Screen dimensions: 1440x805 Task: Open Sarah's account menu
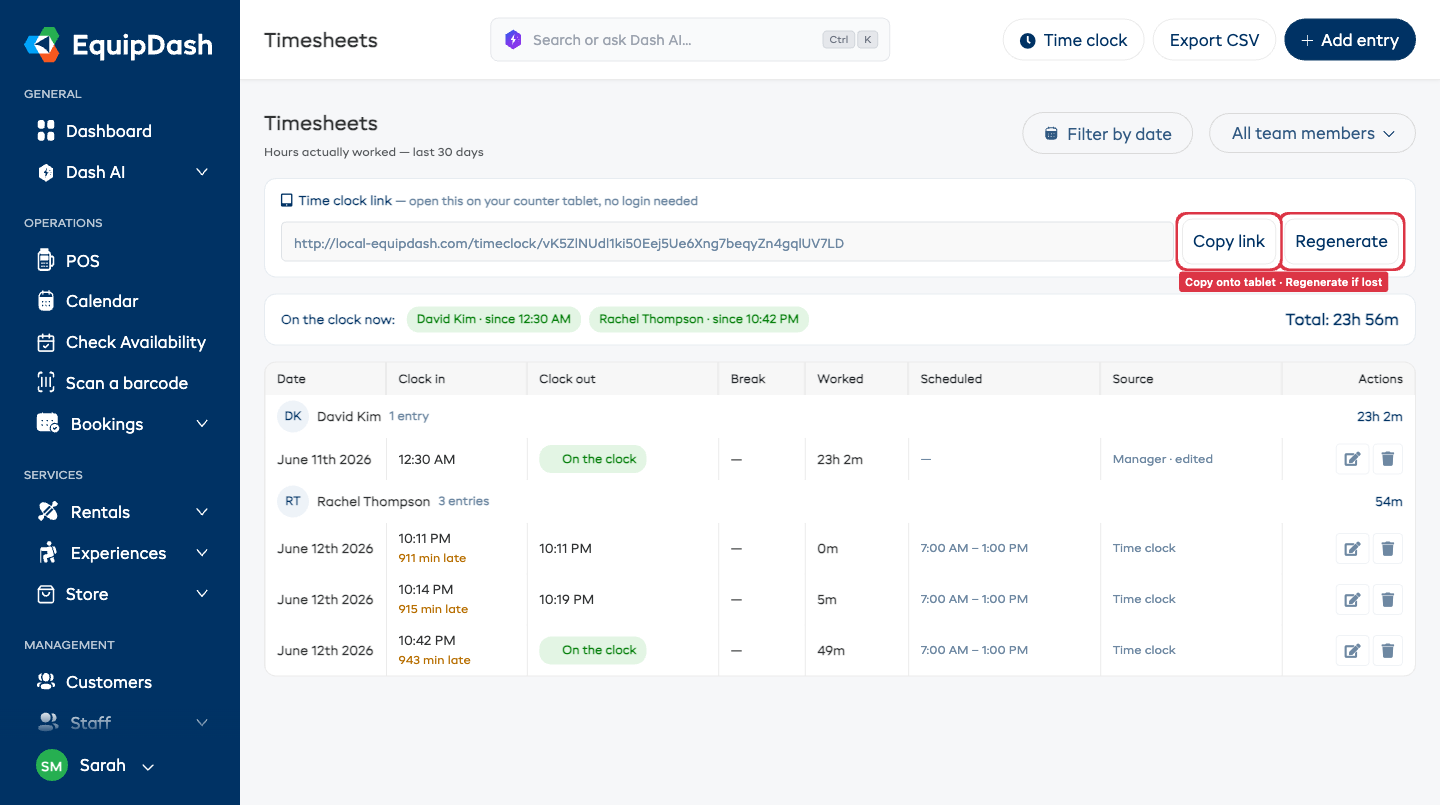[95, 766]
